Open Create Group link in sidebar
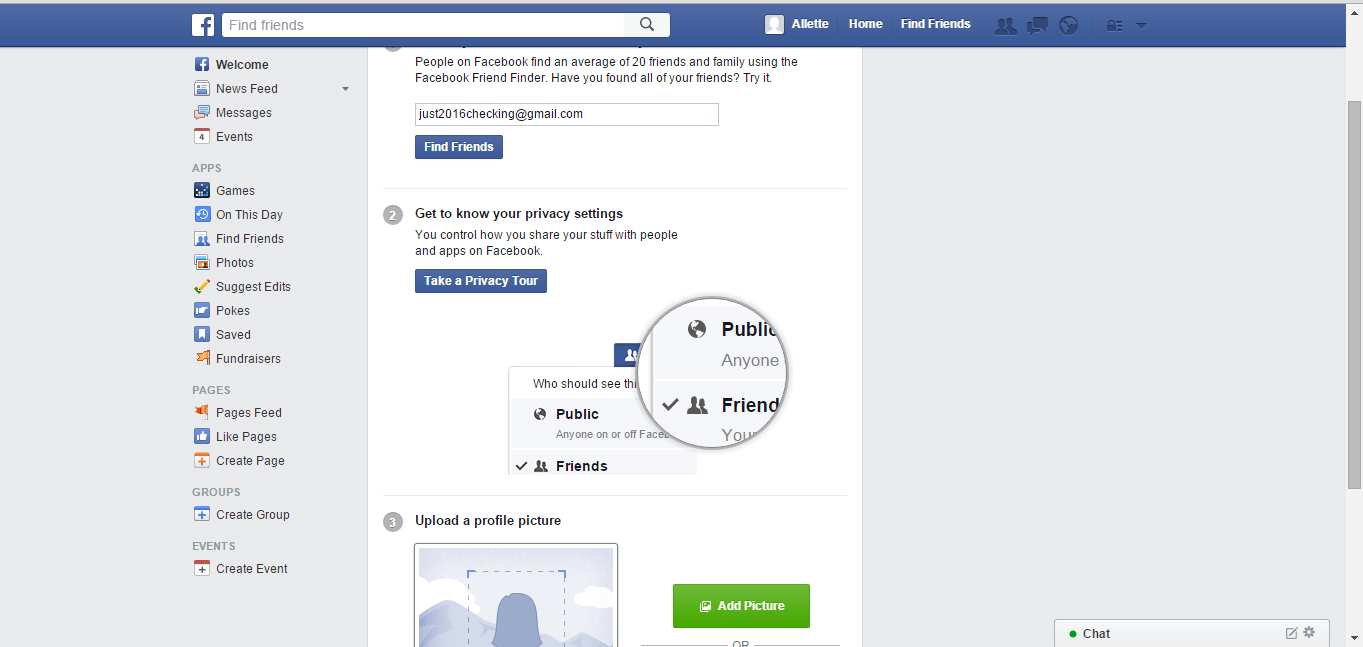 [252, 515]
